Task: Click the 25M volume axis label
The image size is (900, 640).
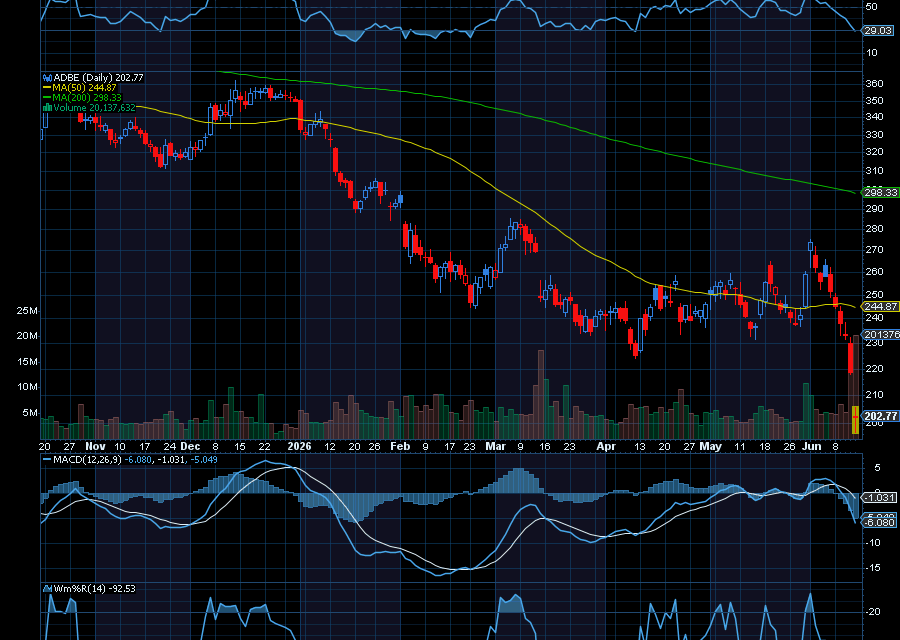Action: pos(27,311)
